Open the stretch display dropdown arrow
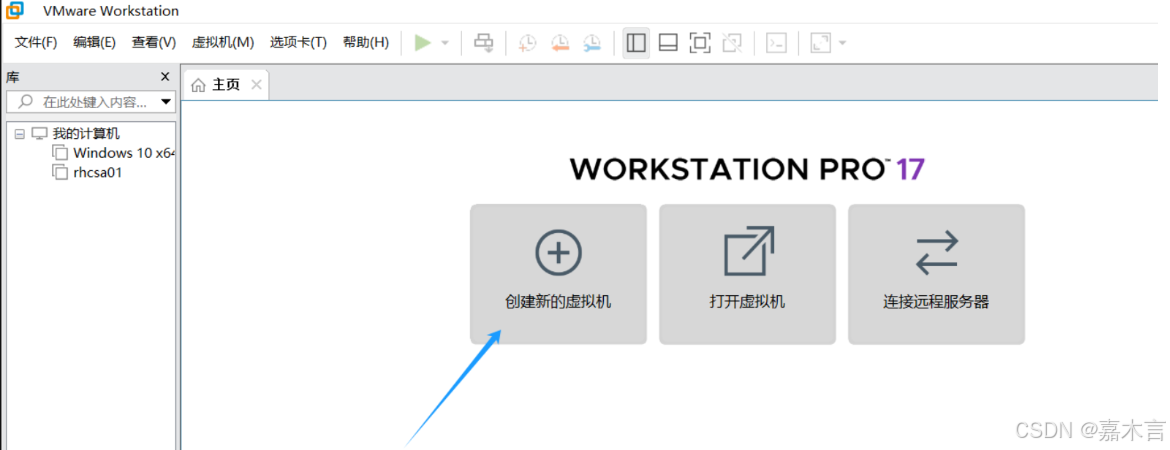The height and width of the screenshot is (450, 1170). (x=842, y=43)
